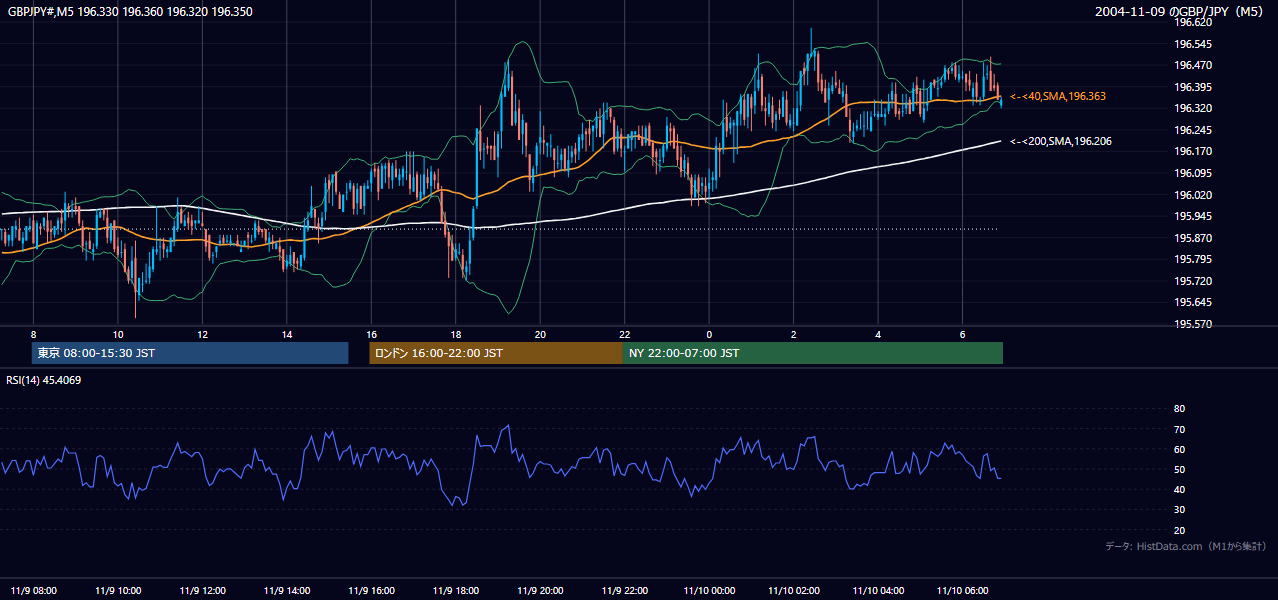Click price axis label 196.020
This screenshot has height=600, width=1278.
(1193, 195)
